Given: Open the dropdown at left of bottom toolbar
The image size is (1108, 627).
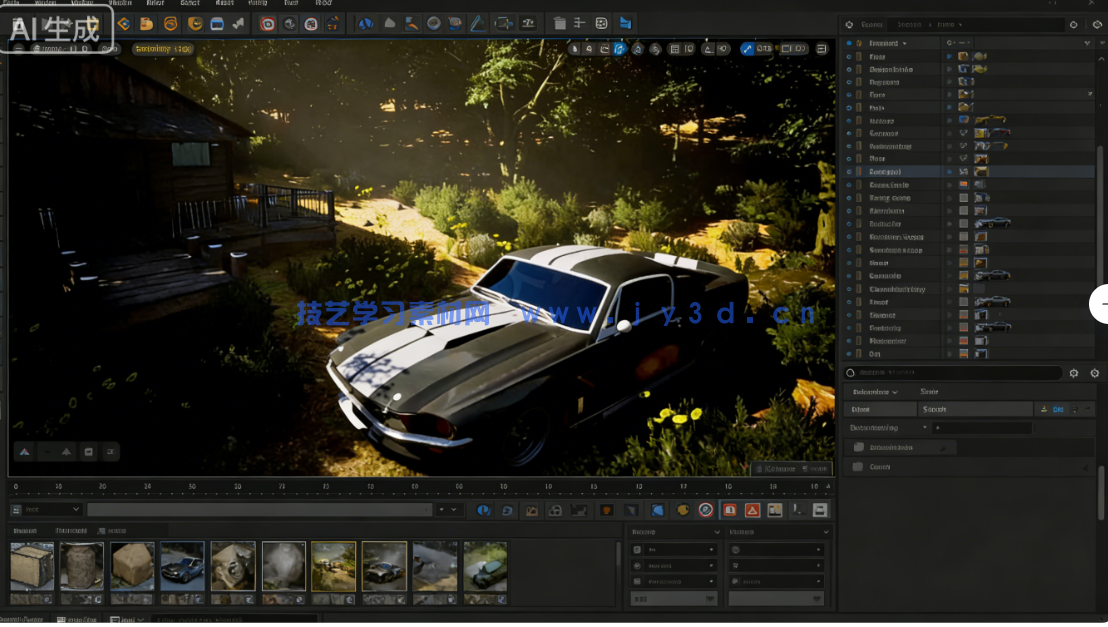Looking at the screenshot, I should tap(46, 510).
